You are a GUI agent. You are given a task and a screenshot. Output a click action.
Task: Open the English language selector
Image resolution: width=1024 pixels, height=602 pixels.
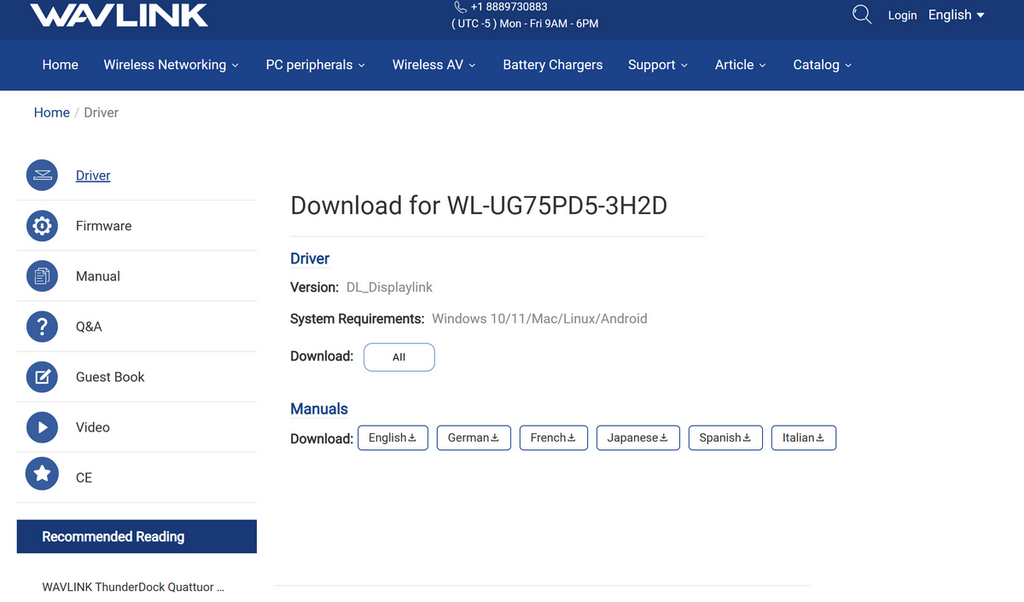click(956, 15)
